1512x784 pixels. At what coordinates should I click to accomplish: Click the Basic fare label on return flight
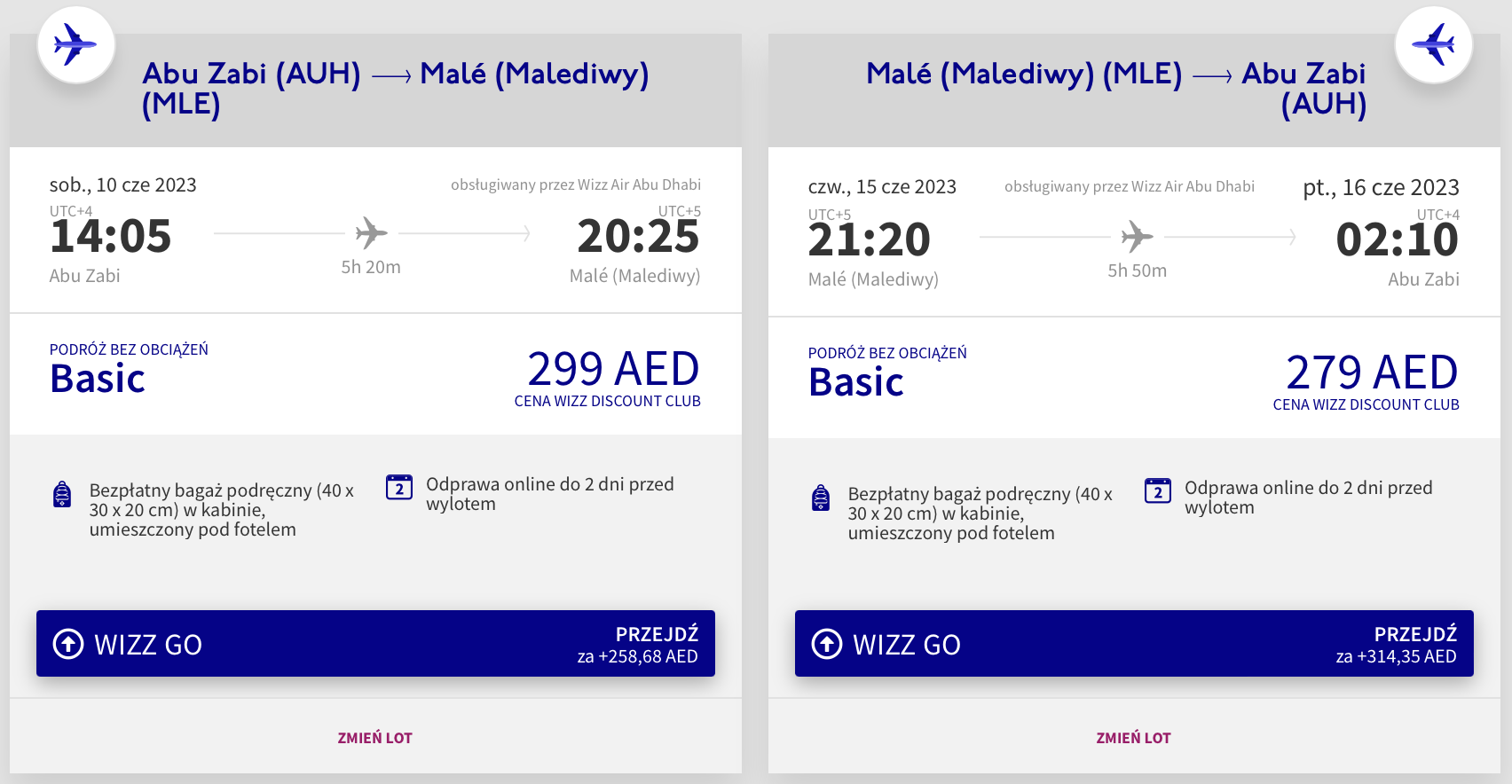click(x=856, y=382)
